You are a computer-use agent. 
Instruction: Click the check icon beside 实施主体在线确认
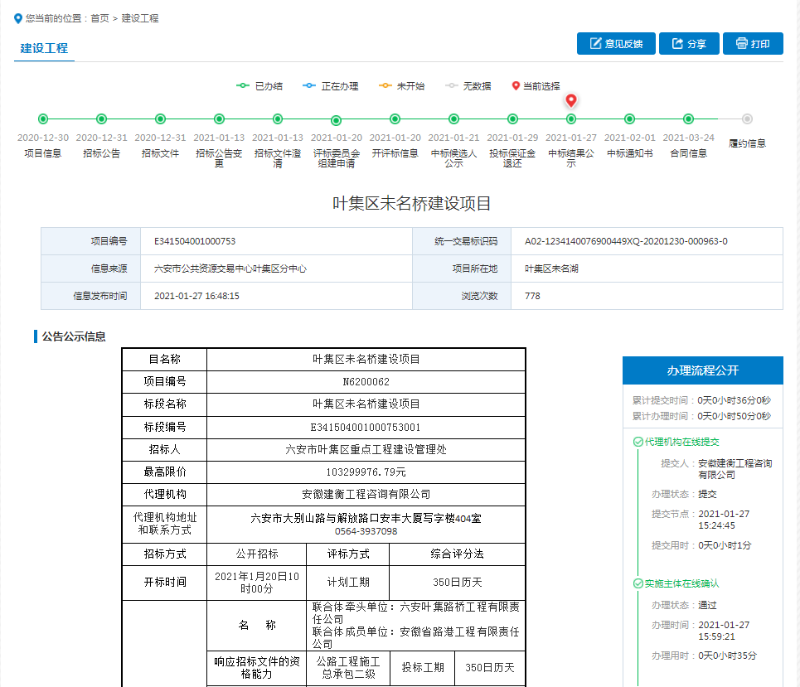638,583
